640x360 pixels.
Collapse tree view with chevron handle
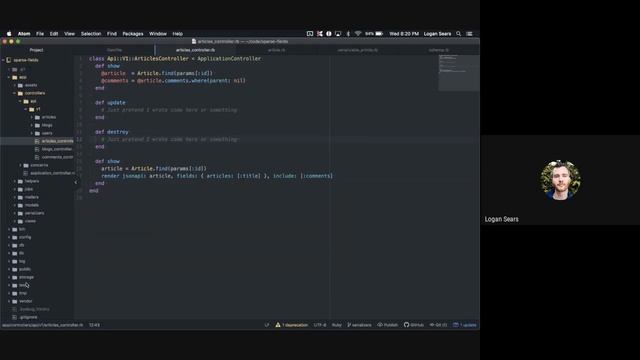(76, 182)
